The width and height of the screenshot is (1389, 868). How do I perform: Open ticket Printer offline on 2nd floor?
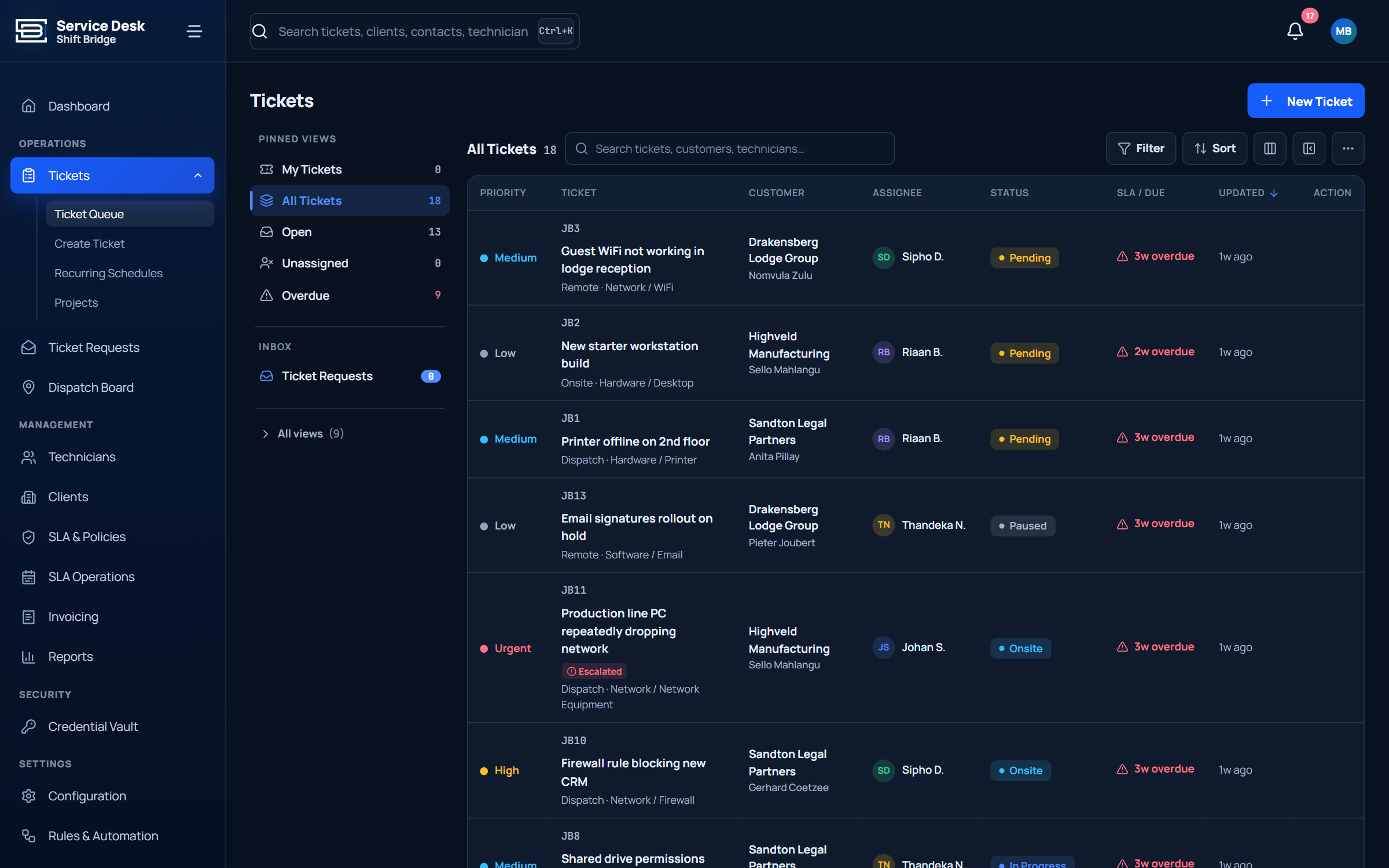pyautogui.click(x=635, y=442)
